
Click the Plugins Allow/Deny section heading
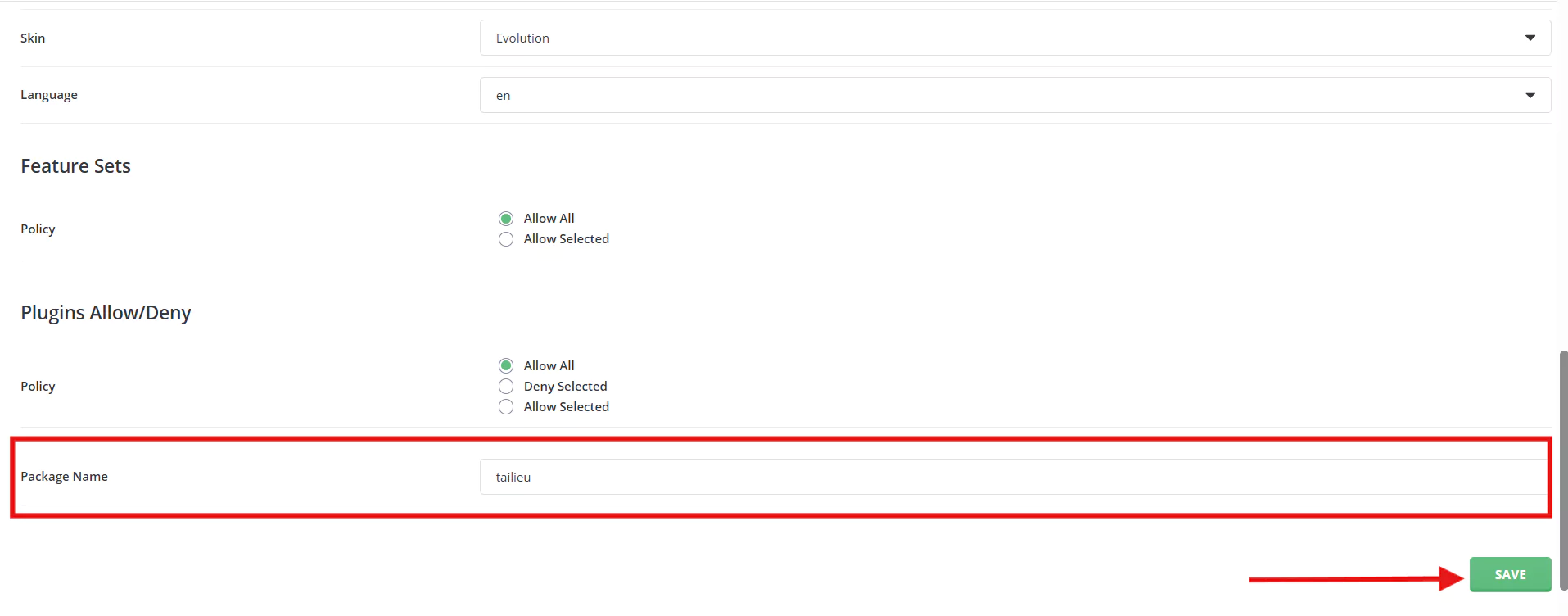tap(106, 313)
